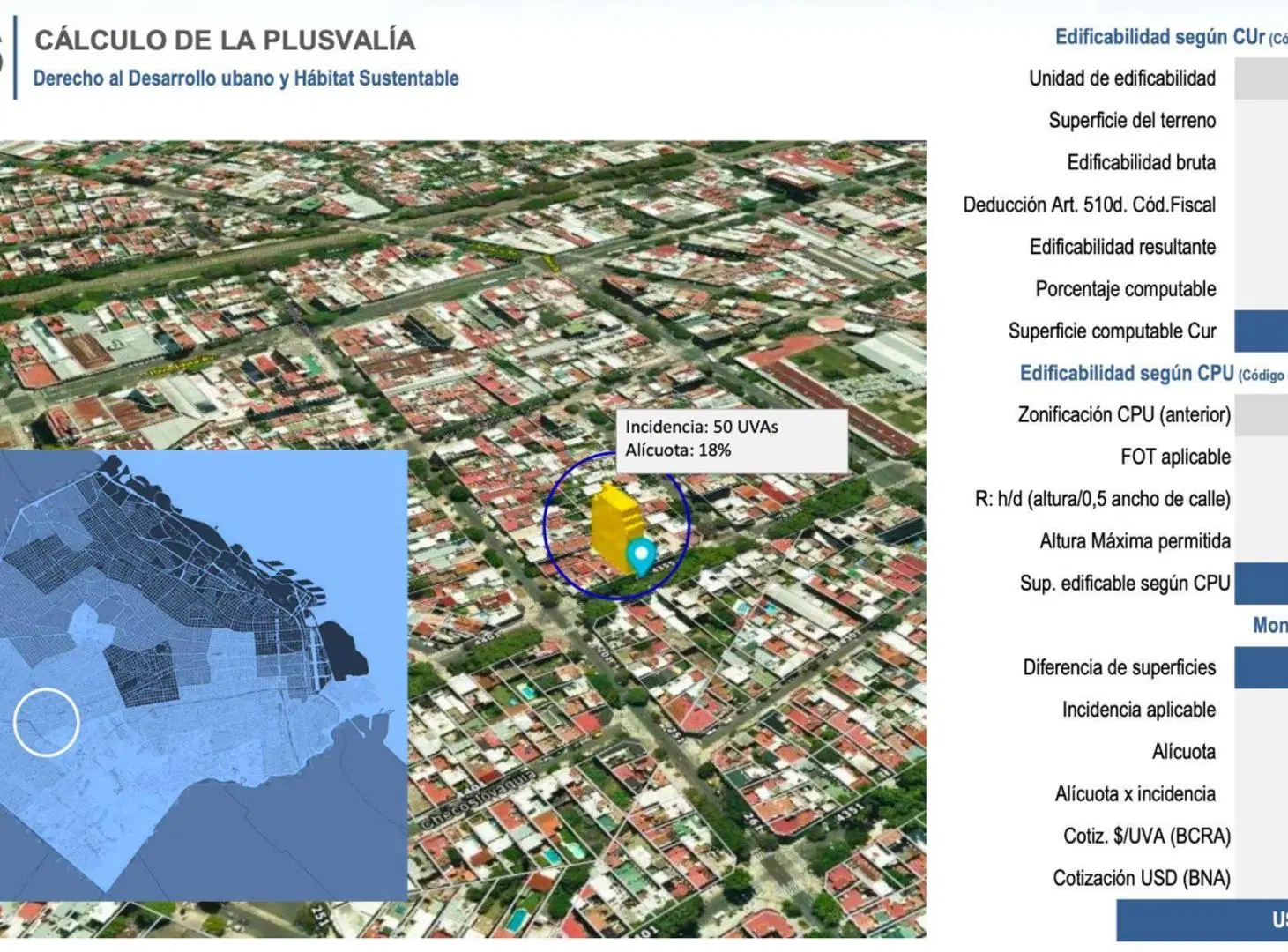Click the blue Diferencia de superficies value cell

[1261, 668]
